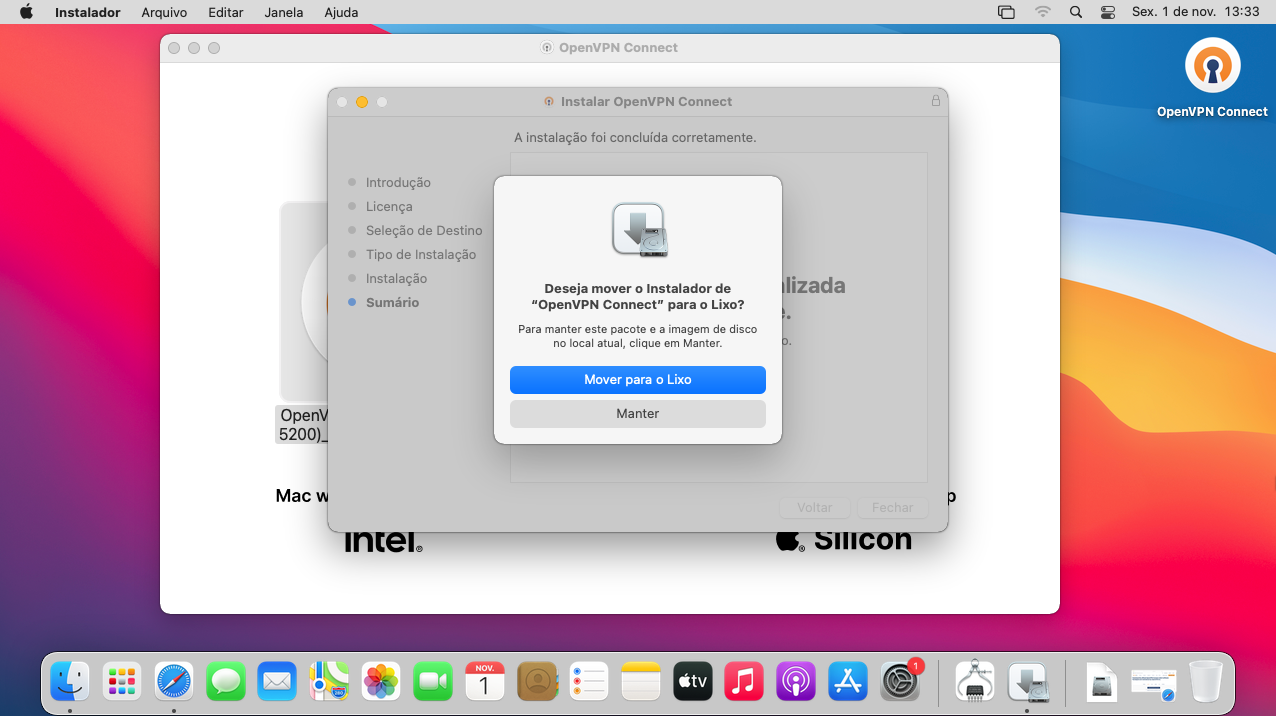Viewport: 1276px width, 716px height.
Task: Open the Janela menu
Action: 284,12
